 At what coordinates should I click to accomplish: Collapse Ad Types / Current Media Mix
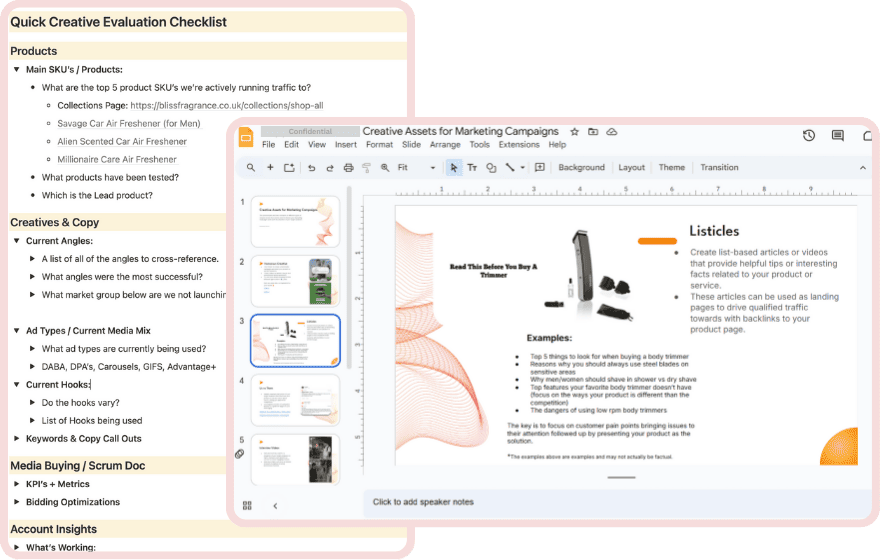click(17, 331)
